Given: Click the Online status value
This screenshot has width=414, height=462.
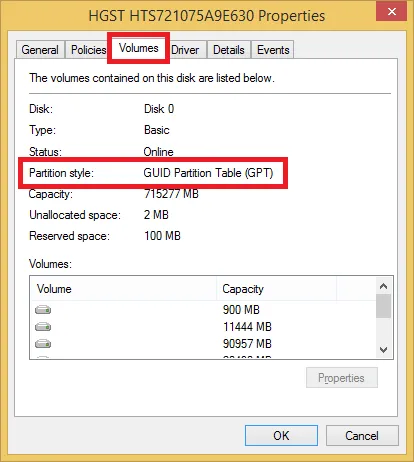Looking at the screenshot, I should tap(158, 152).
